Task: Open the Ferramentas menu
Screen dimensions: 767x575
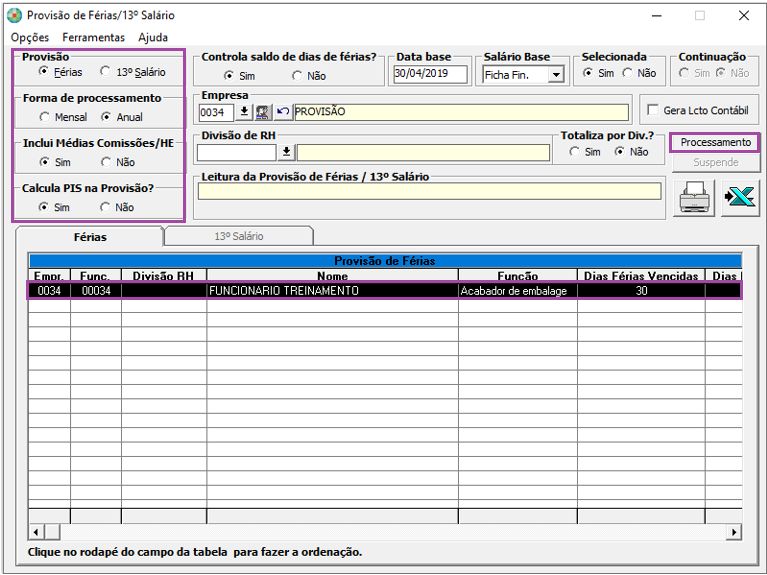Action: pyautogui.click(x=93, y=37)
